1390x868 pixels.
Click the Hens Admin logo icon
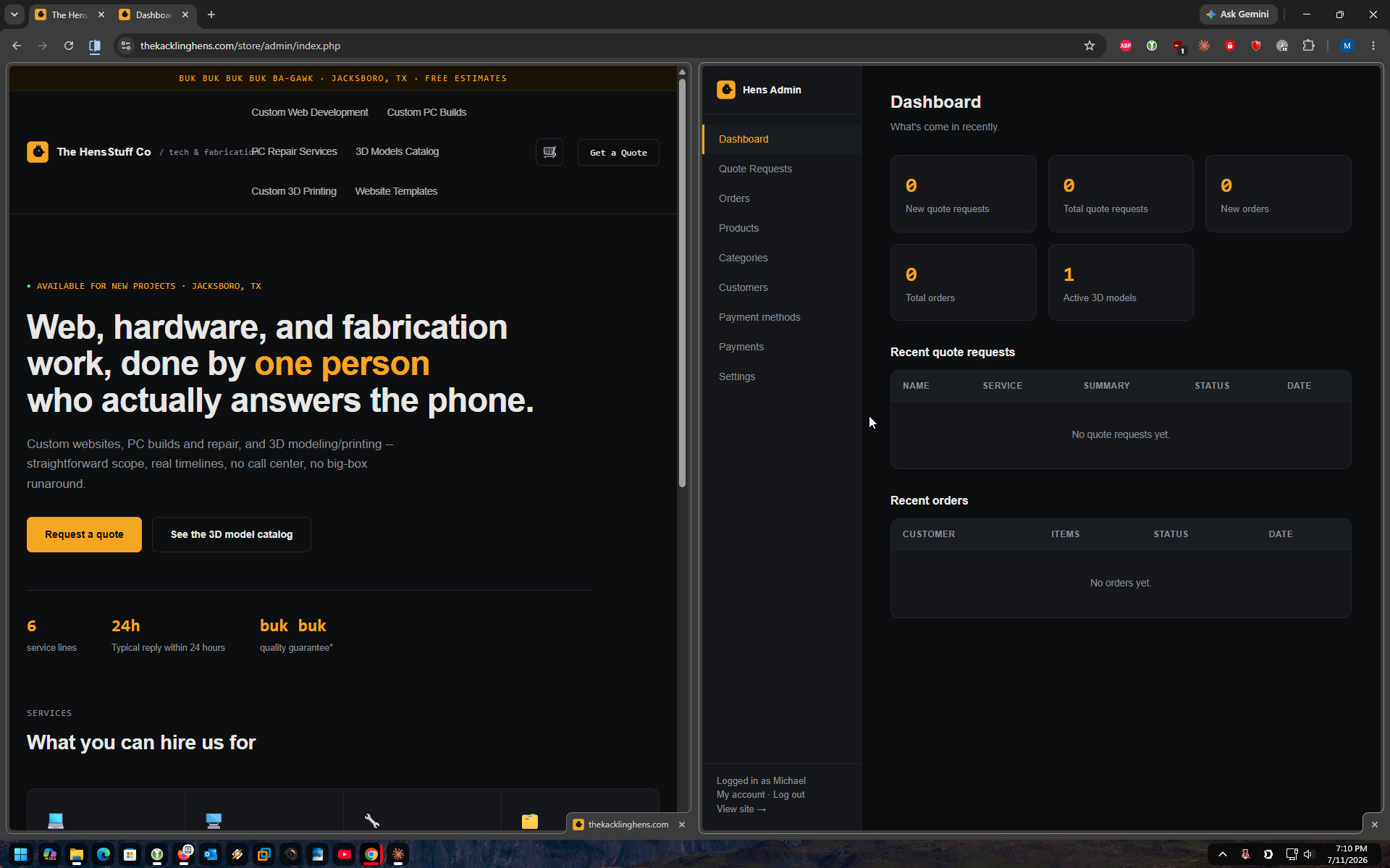pos(726,90)
